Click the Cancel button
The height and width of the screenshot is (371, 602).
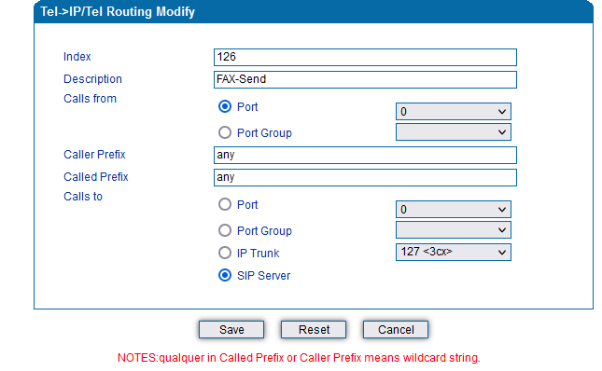396,330
